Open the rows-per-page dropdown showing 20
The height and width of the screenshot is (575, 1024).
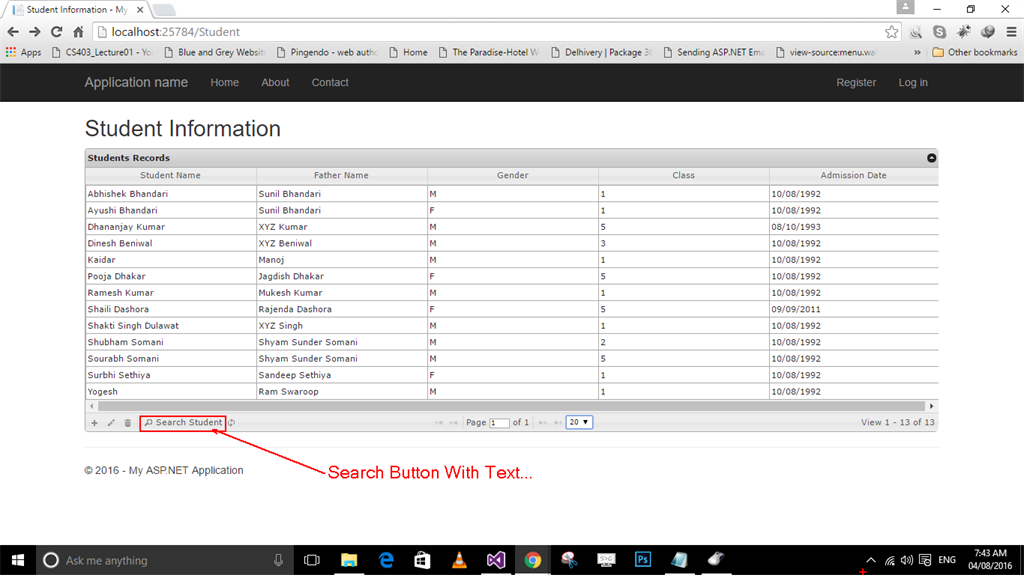[579, 422]
